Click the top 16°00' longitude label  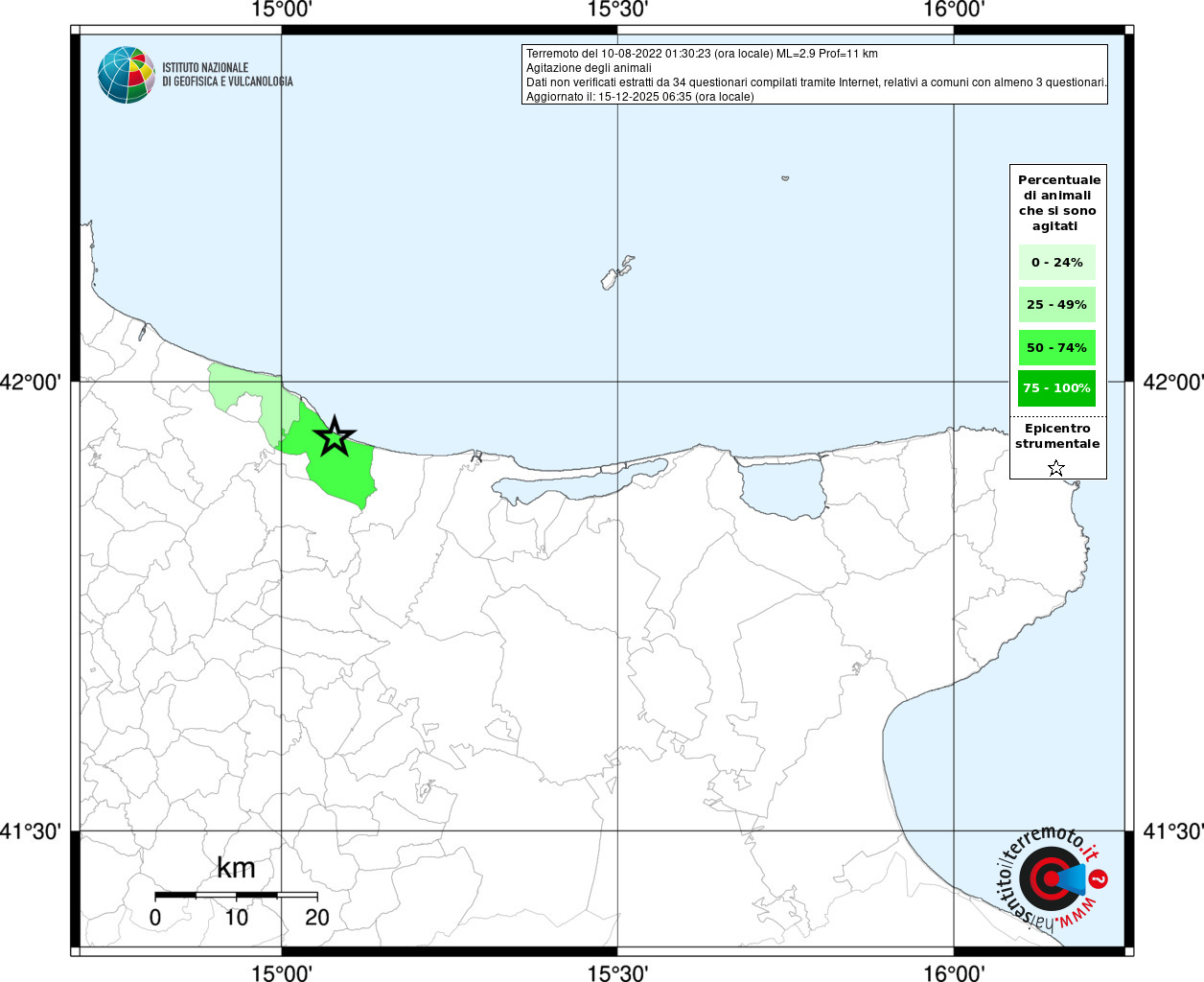[955, 10]
